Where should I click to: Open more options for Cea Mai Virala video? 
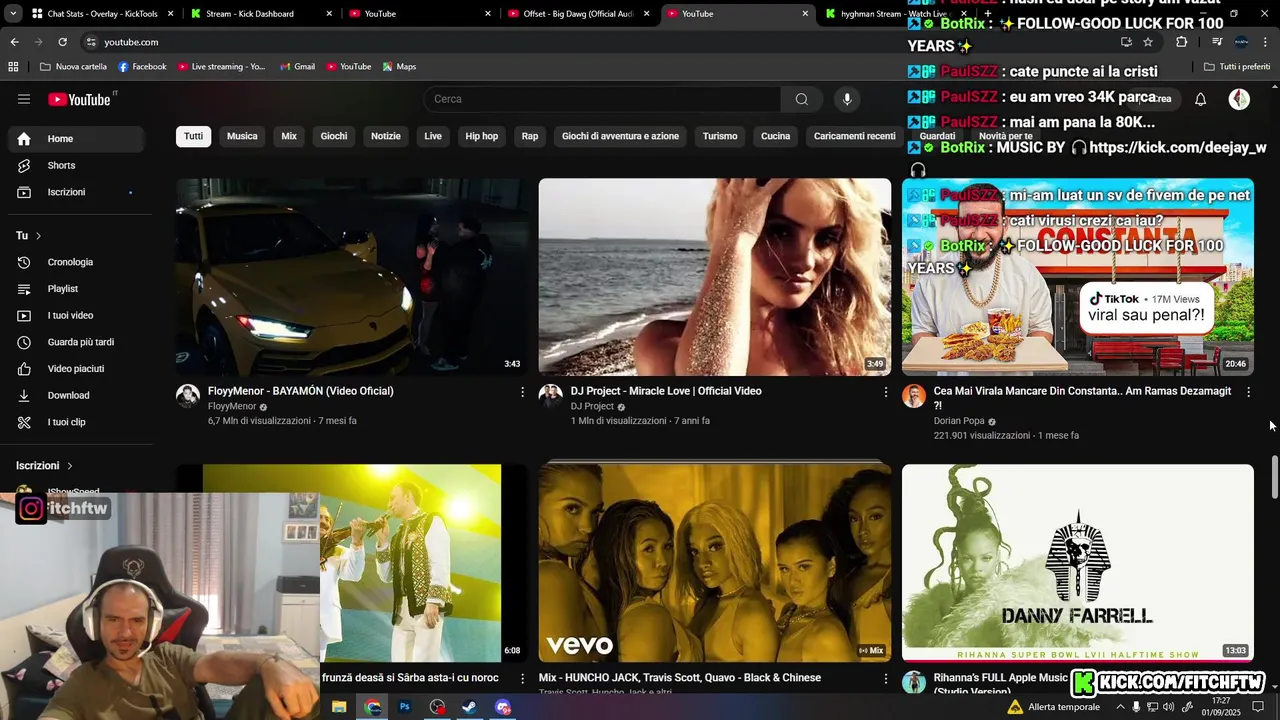1248,392
